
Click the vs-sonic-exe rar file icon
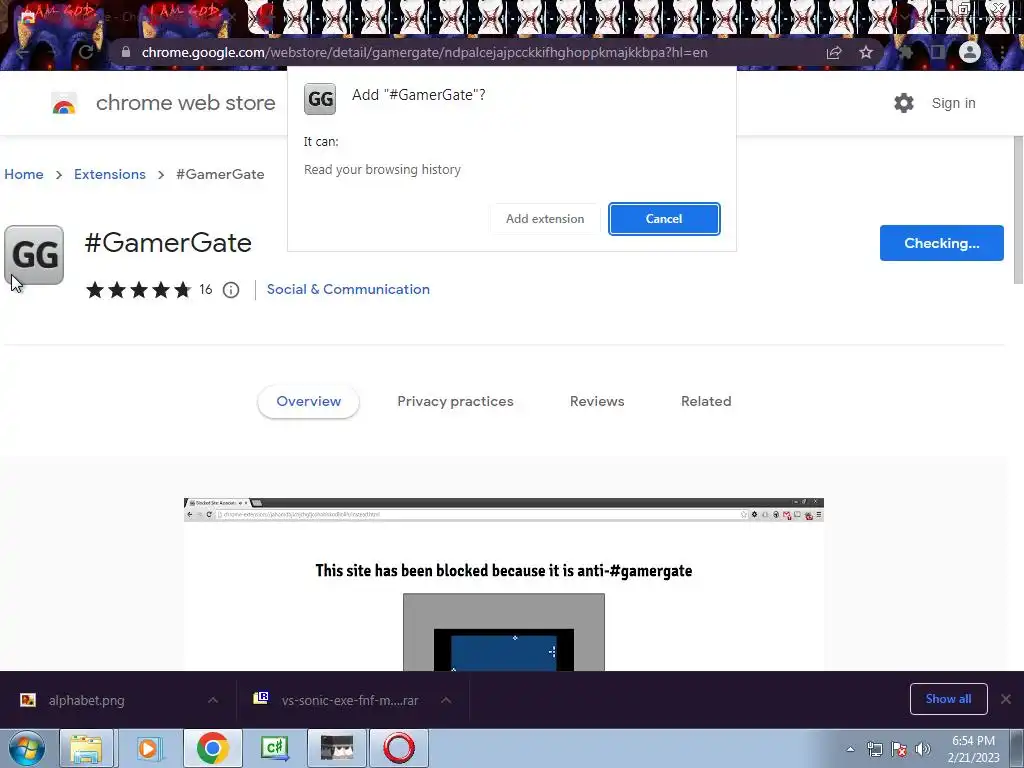pos(261,699)
